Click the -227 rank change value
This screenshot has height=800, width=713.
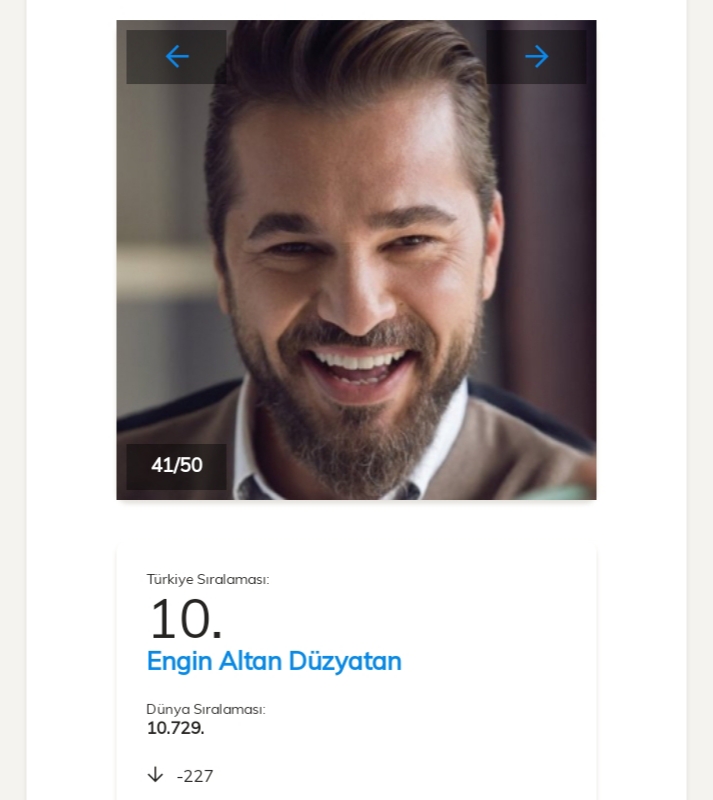point(195,776)
